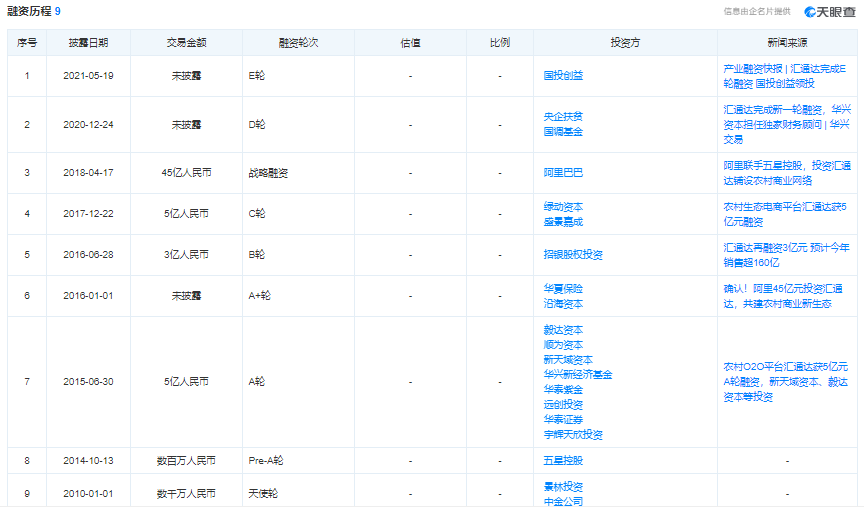Select date cell 2016-06-28
This screenshot has height=508, width=864.
click(x=88, y=255)
